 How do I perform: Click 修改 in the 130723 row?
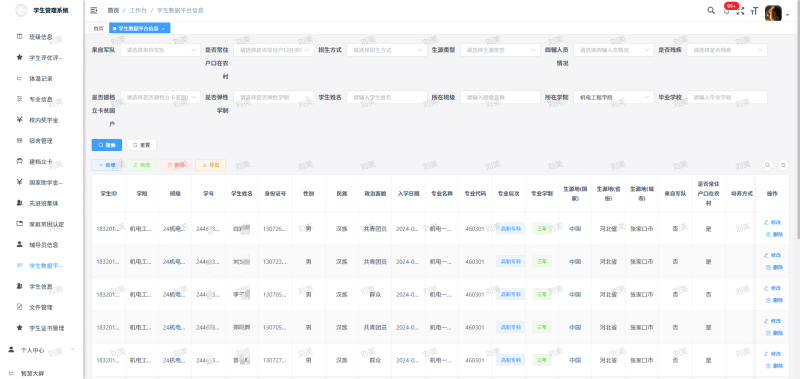click(772, 255)
